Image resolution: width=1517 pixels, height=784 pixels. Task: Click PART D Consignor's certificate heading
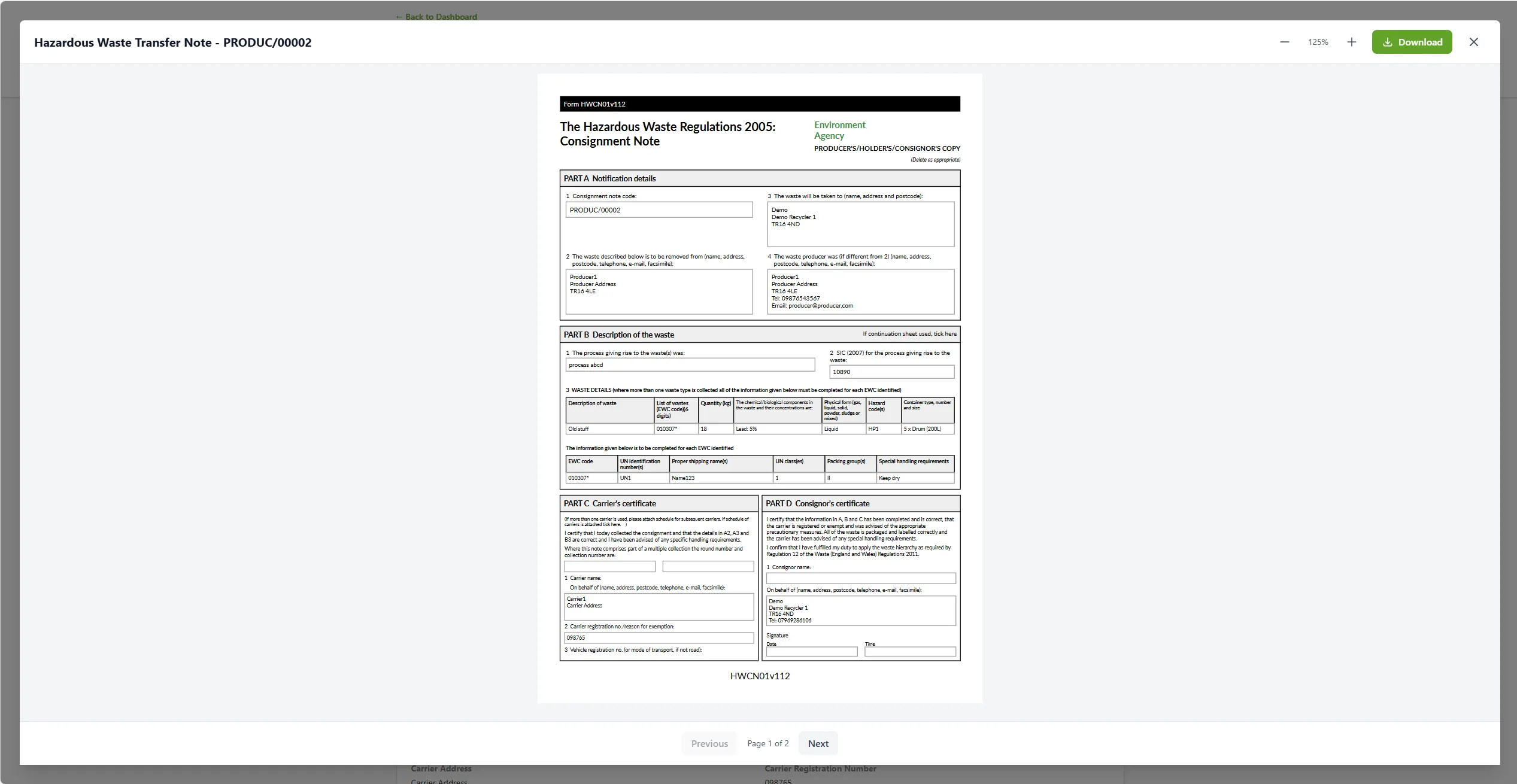(x=817, y=503)
